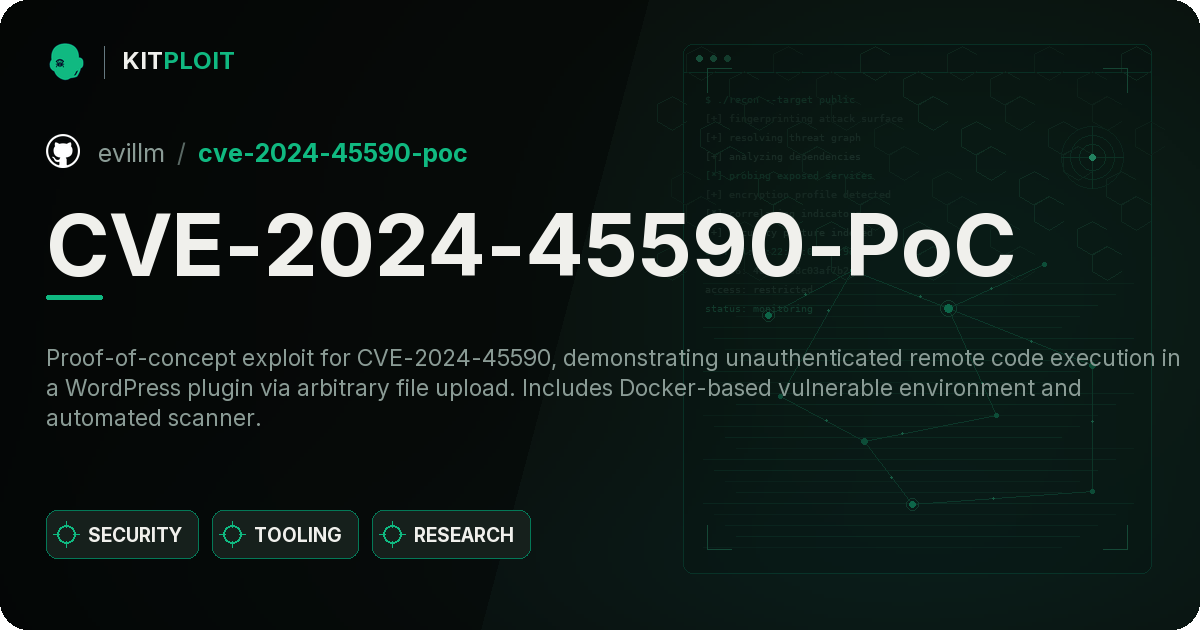
Task: Click the radar target icon in terminal panel
Action: pyautogui.click(x=1092, y=157)
